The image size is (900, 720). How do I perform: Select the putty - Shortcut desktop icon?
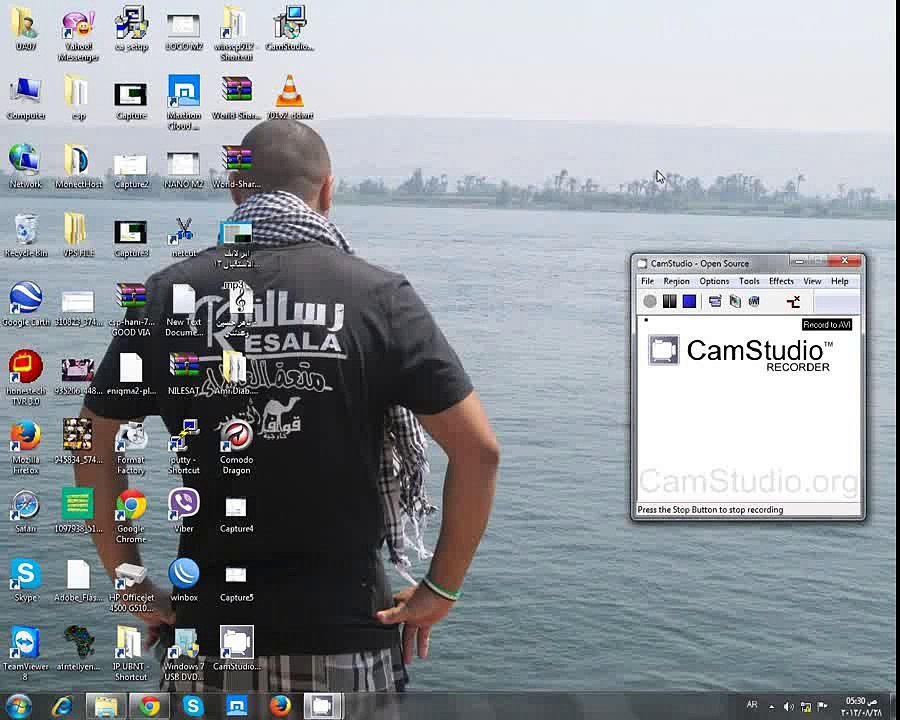pos(184,447)
